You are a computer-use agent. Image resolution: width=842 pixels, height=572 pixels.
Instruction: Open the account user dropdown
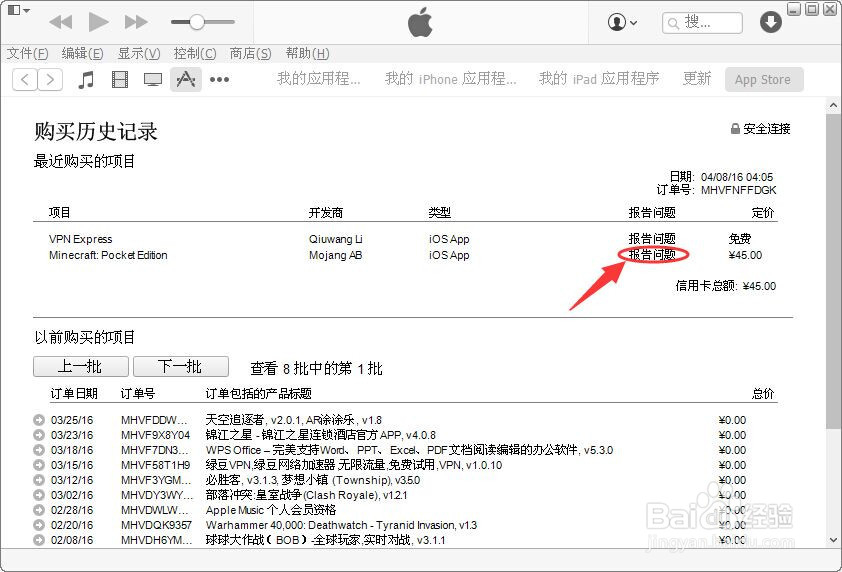coord(622,23)
